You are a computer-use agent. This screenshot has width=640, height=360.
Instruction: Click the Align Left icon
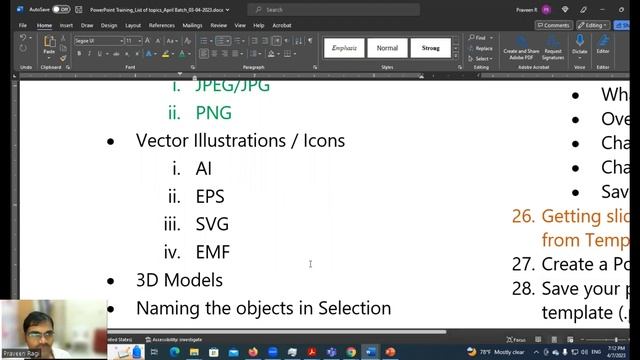204,54
